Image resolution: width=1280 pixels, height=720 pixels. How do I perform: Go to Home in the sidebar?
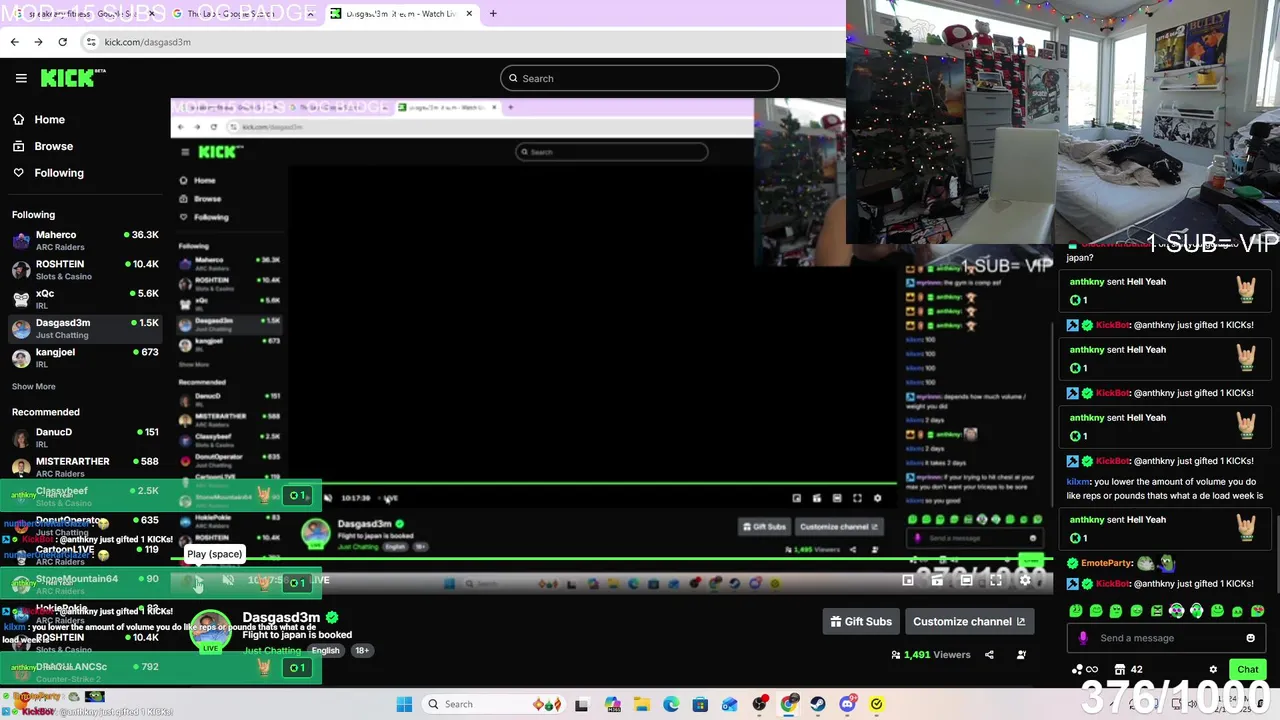pyautogui.click(x=49, y=119)
